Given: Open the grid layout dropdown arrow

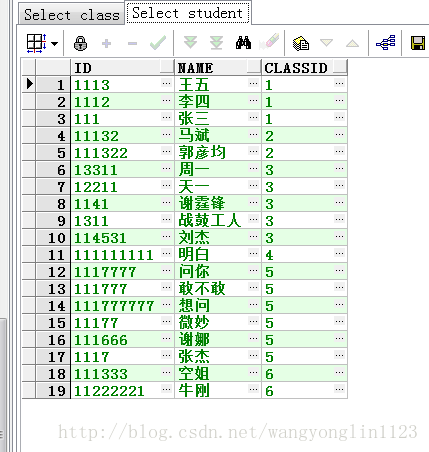Looking at the screenshot, I should [55, 44].
